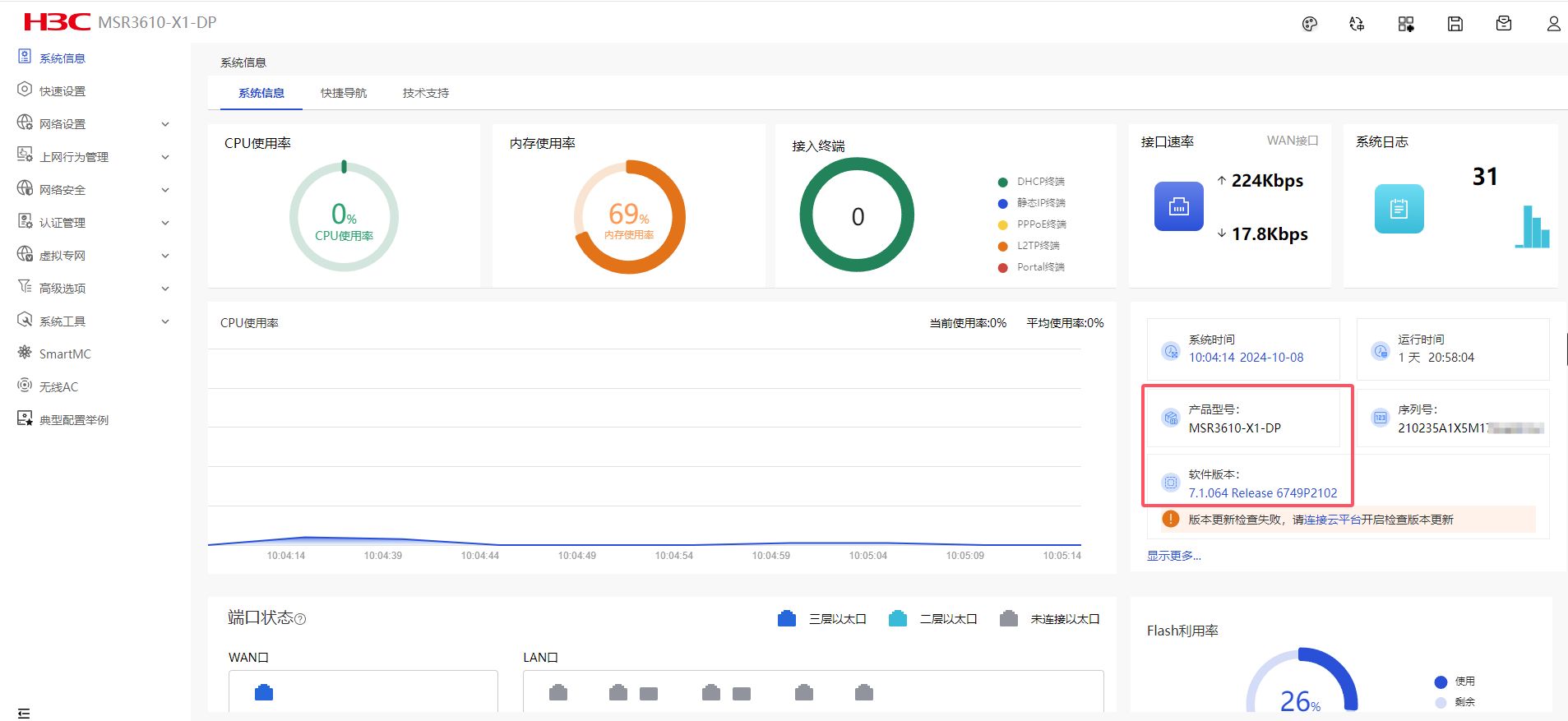Click the CPU使用率 0% gauge
The height and width of the screenshot is (721, 1568).
click(344, 216)
